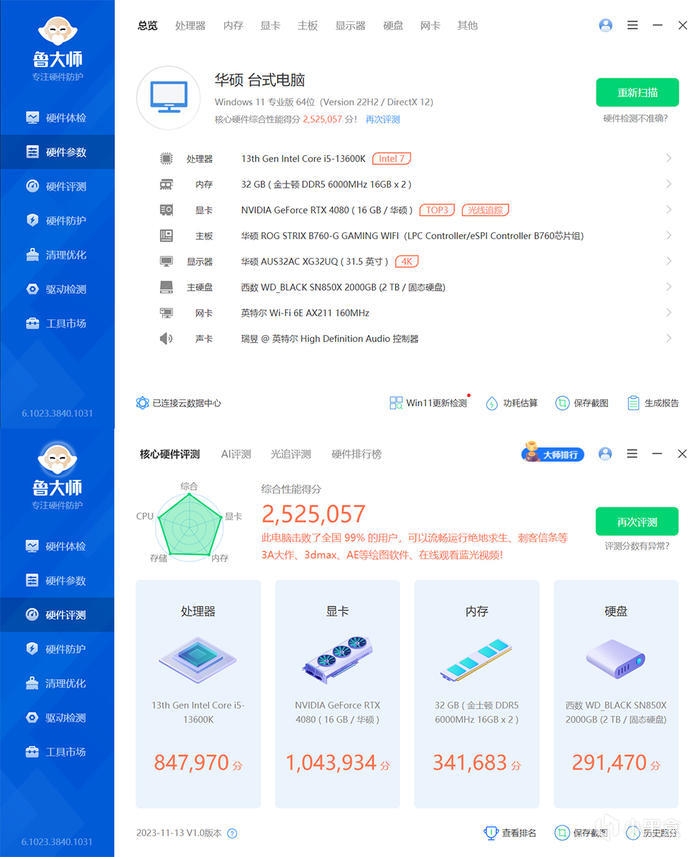Open 清理优化 in the hardware parameters window sidebar
The image size is (700, 857).
click(x=57, y=255)
